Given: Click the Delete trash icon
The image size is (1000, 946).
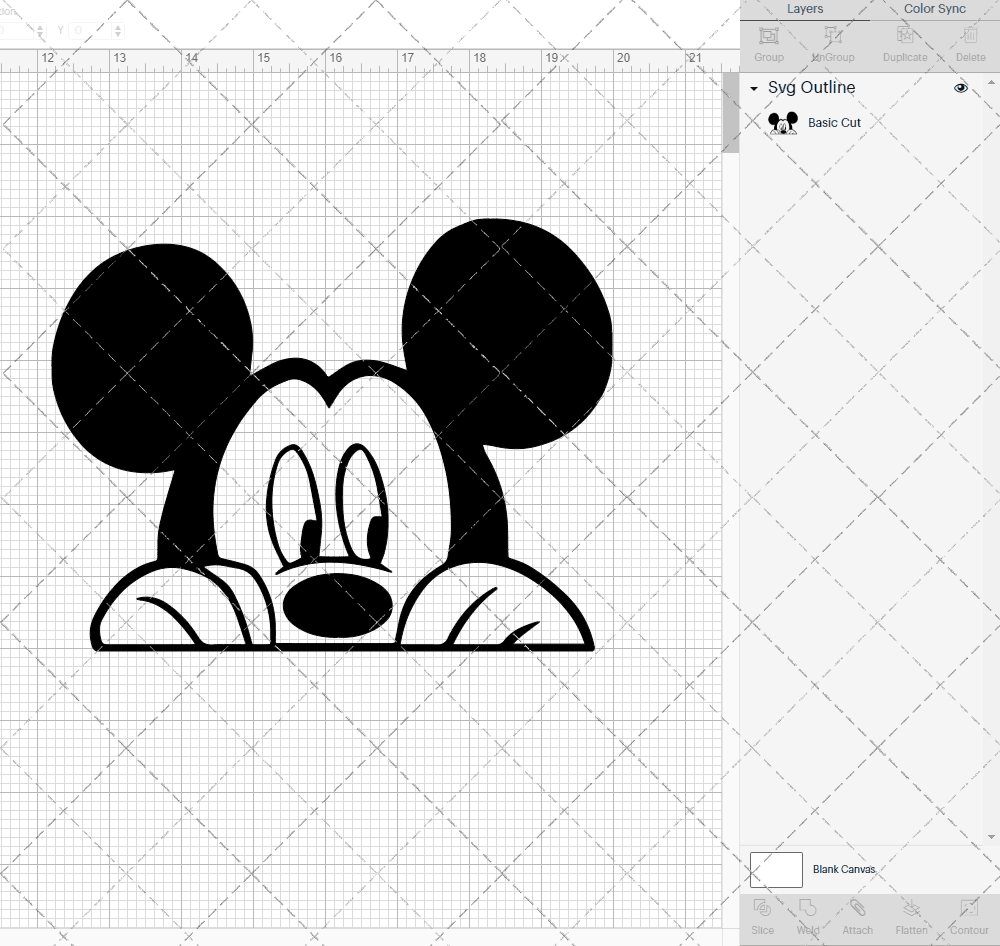Looking at the screenshot, I should point(969,40).
